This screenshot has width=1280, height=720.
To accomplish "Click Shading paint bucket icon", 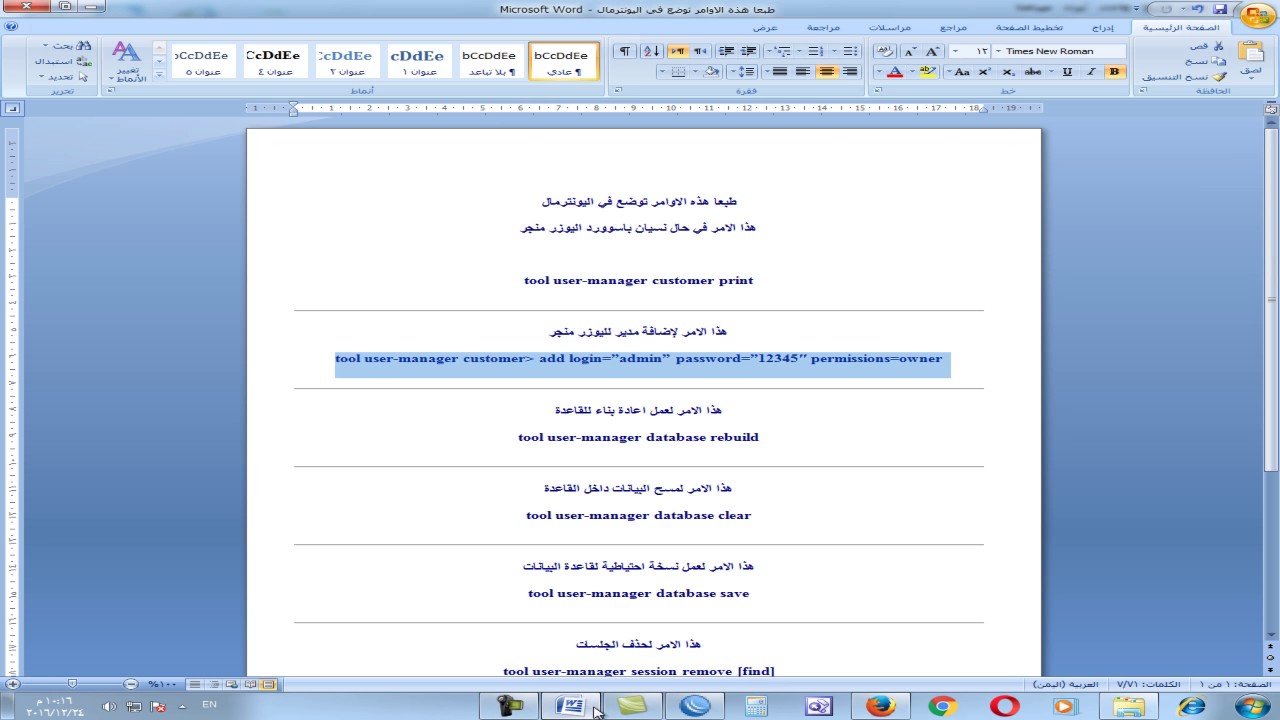I will (710, 72).
